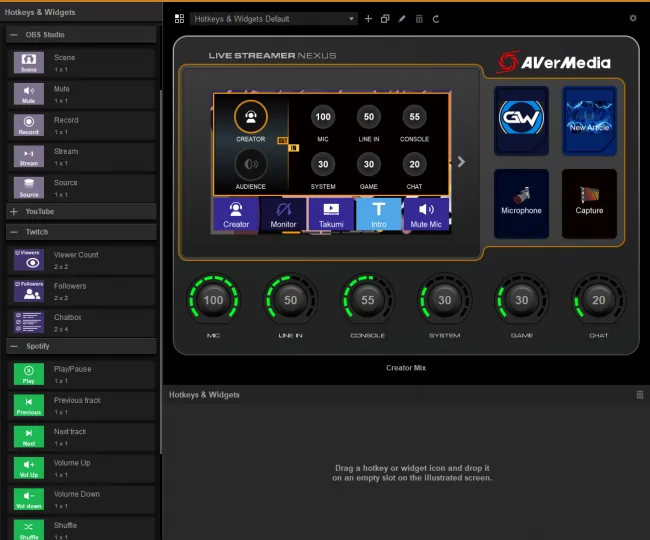Go to next screen page arrow
The image size is (650, 540).
coord(461,162)
